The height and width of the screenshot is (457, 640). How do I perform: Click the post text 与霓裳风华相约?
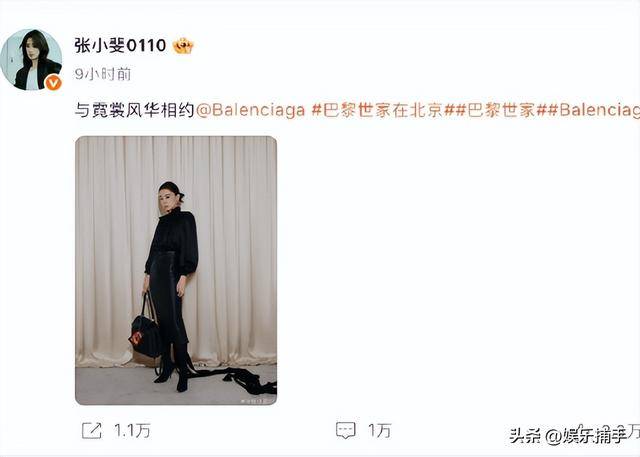coord(134,110)
